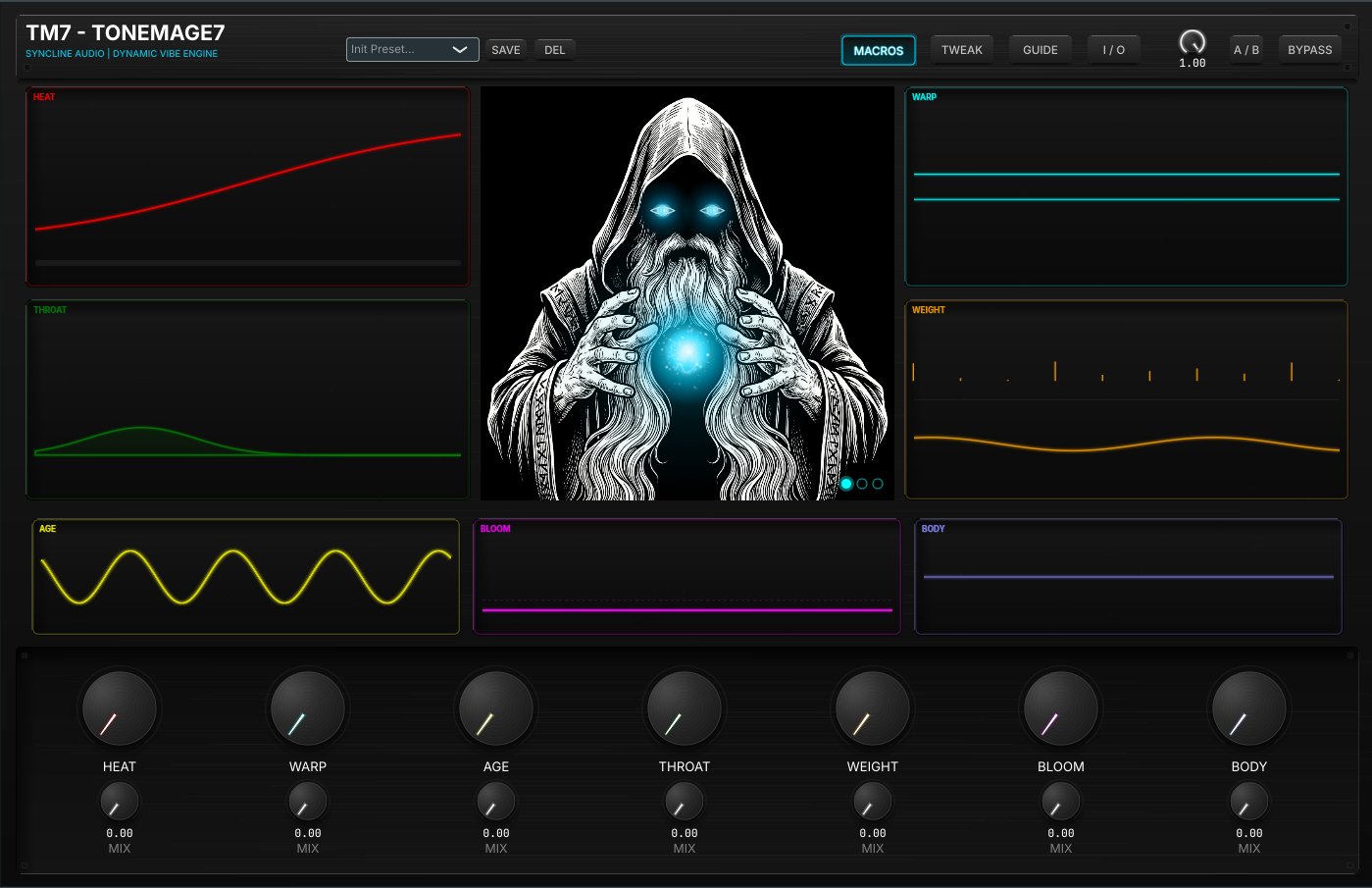
Task: Click the BODY macro knob
Action: (1247, 708)
